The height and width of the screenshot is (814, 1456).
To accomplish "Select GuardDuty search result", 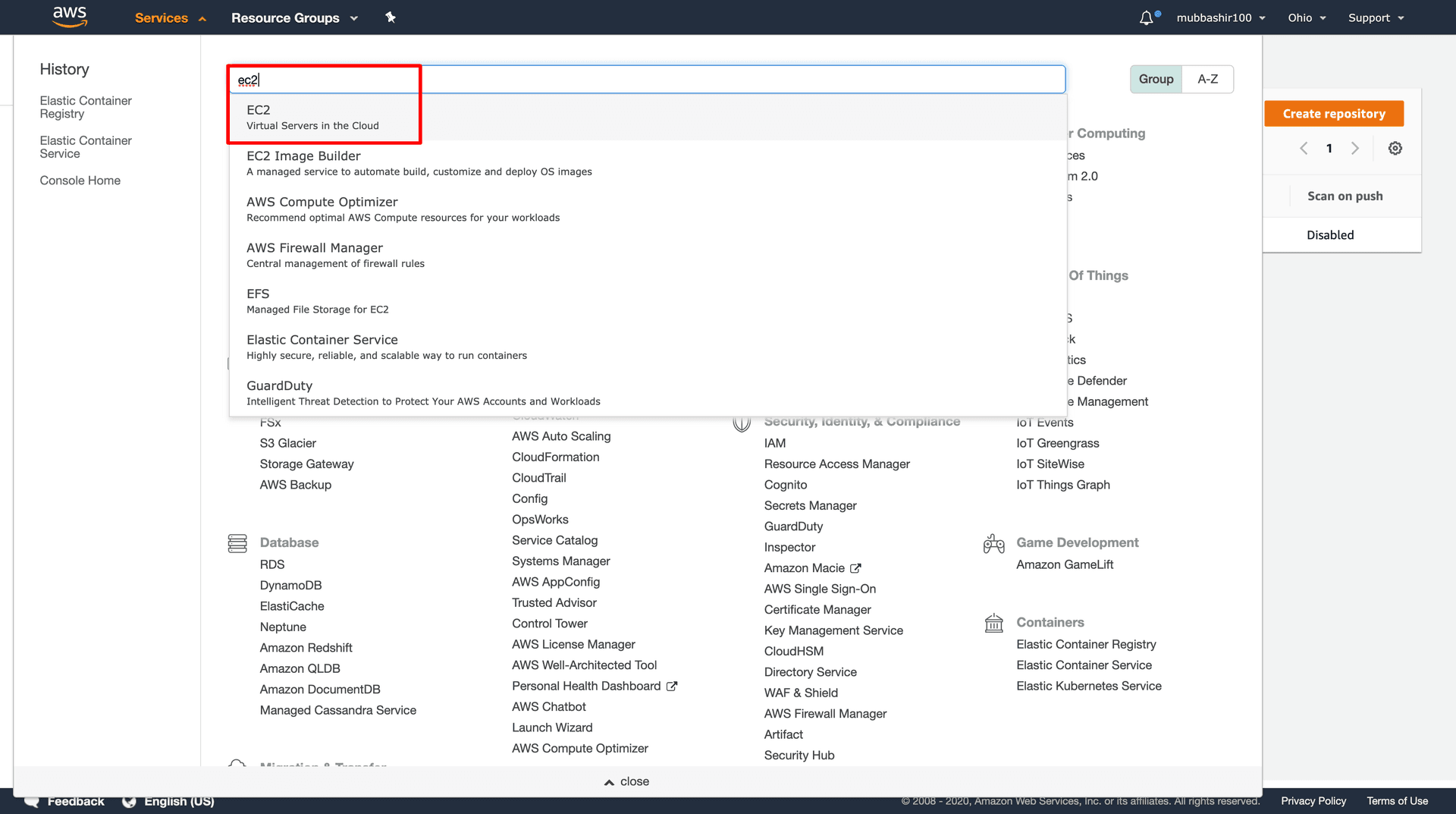I will [x=648, y=393].
